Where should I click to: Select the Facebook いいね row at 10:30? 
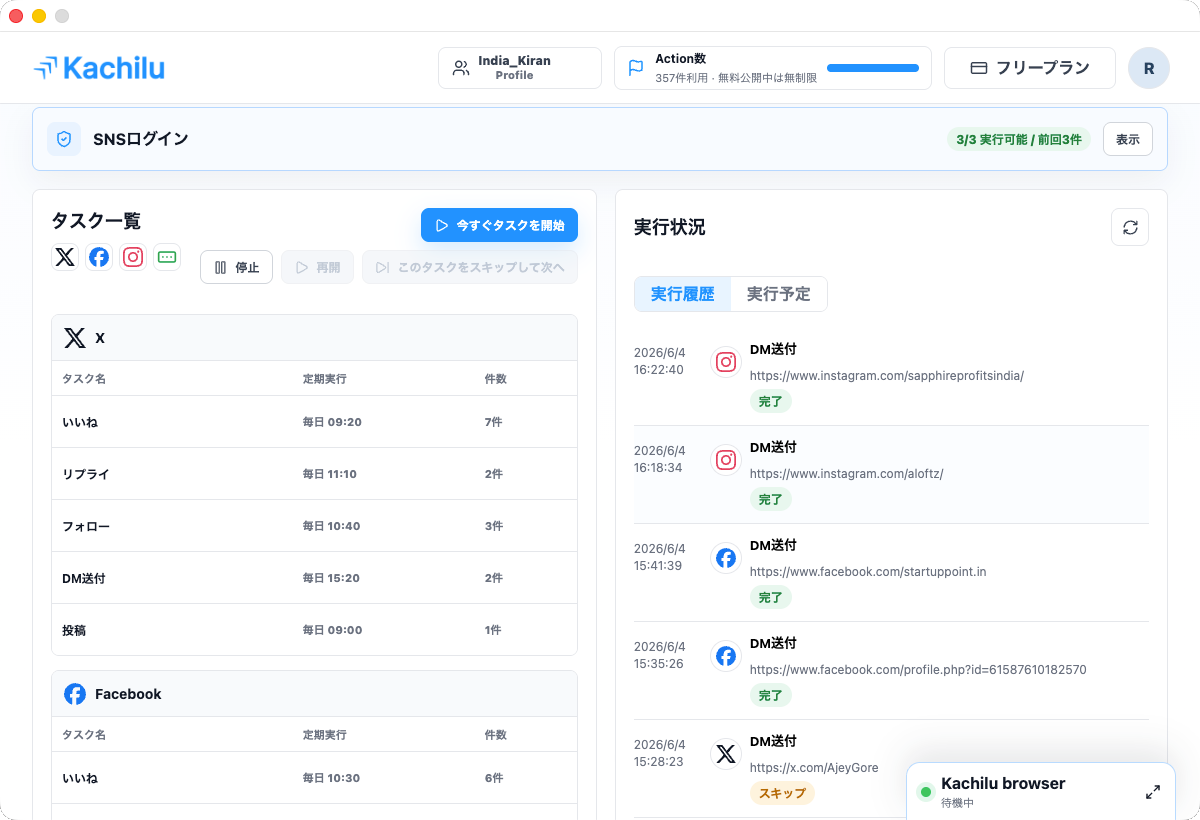coord(314,778)
